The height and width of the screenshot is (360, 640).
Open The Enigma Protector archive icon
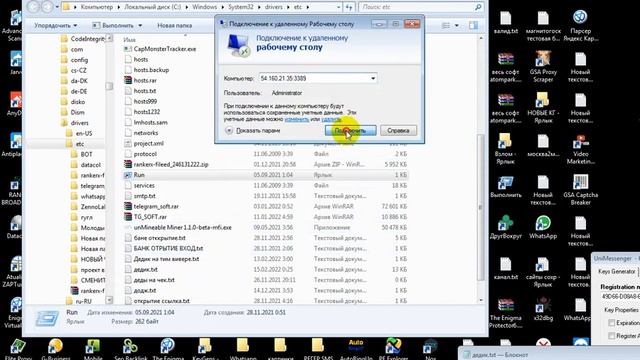(x=506, y=313)
